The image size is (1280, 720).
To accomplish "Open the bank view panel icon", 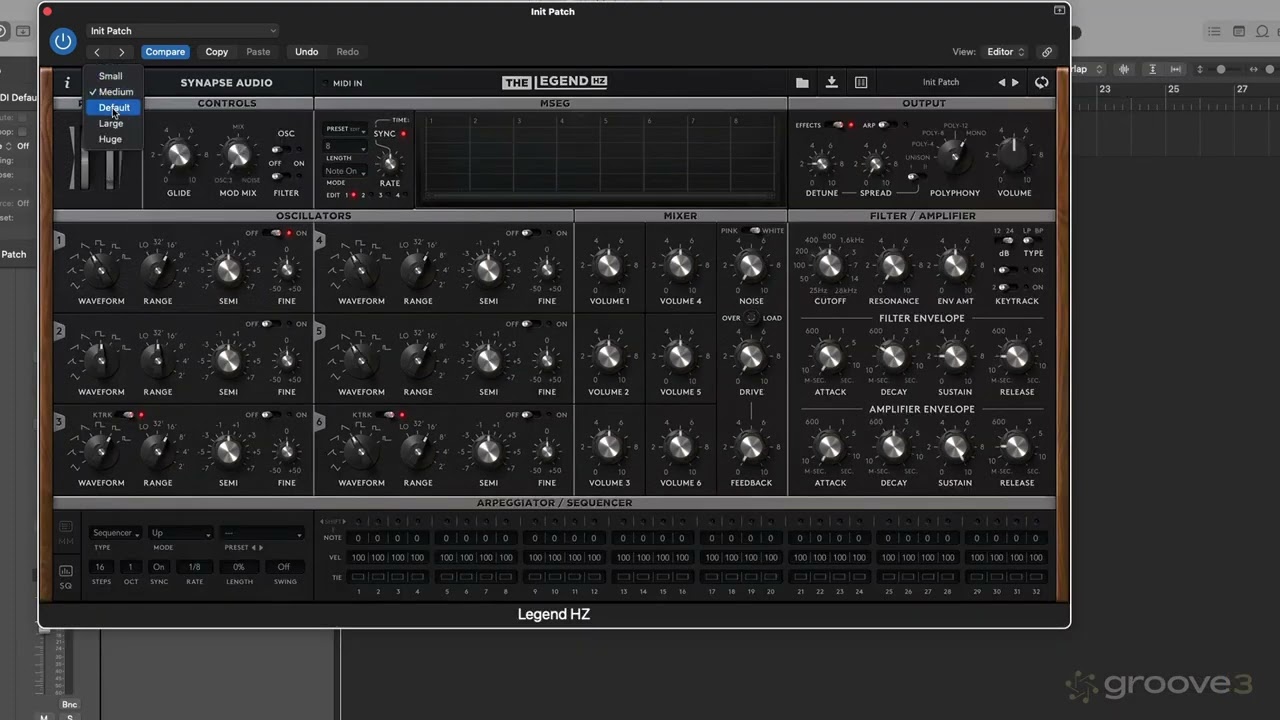I will (x=861, y=83).
